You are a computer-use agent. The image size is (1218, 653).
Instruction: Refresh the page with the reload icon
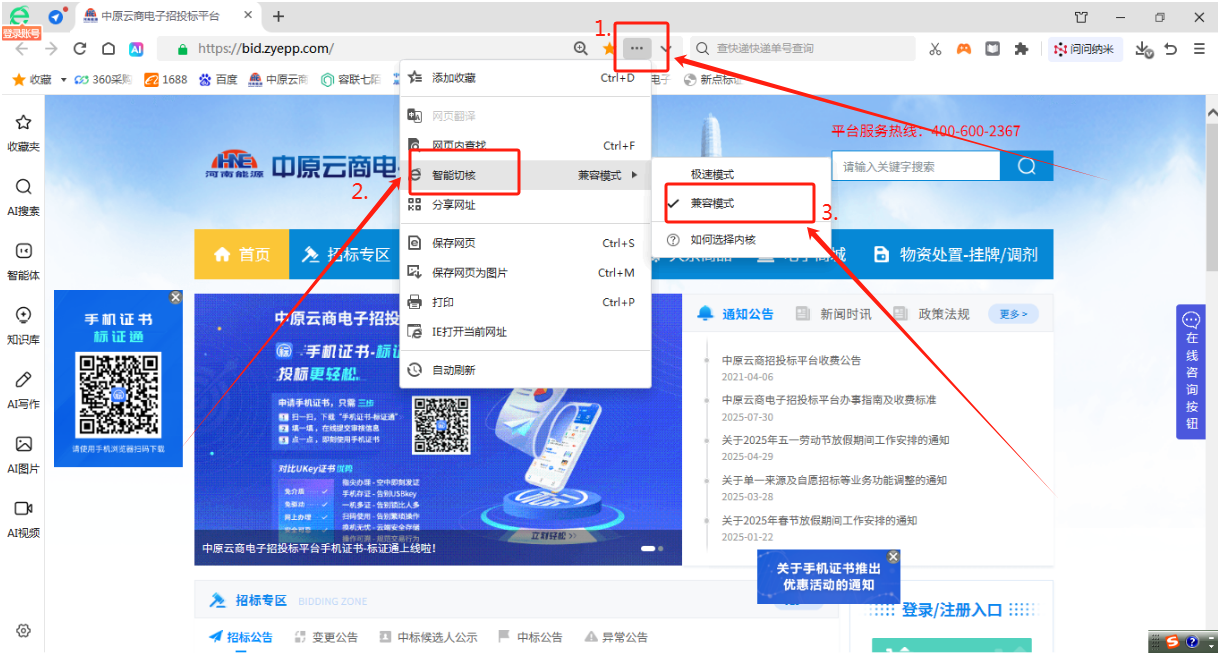tap(80, 49)
